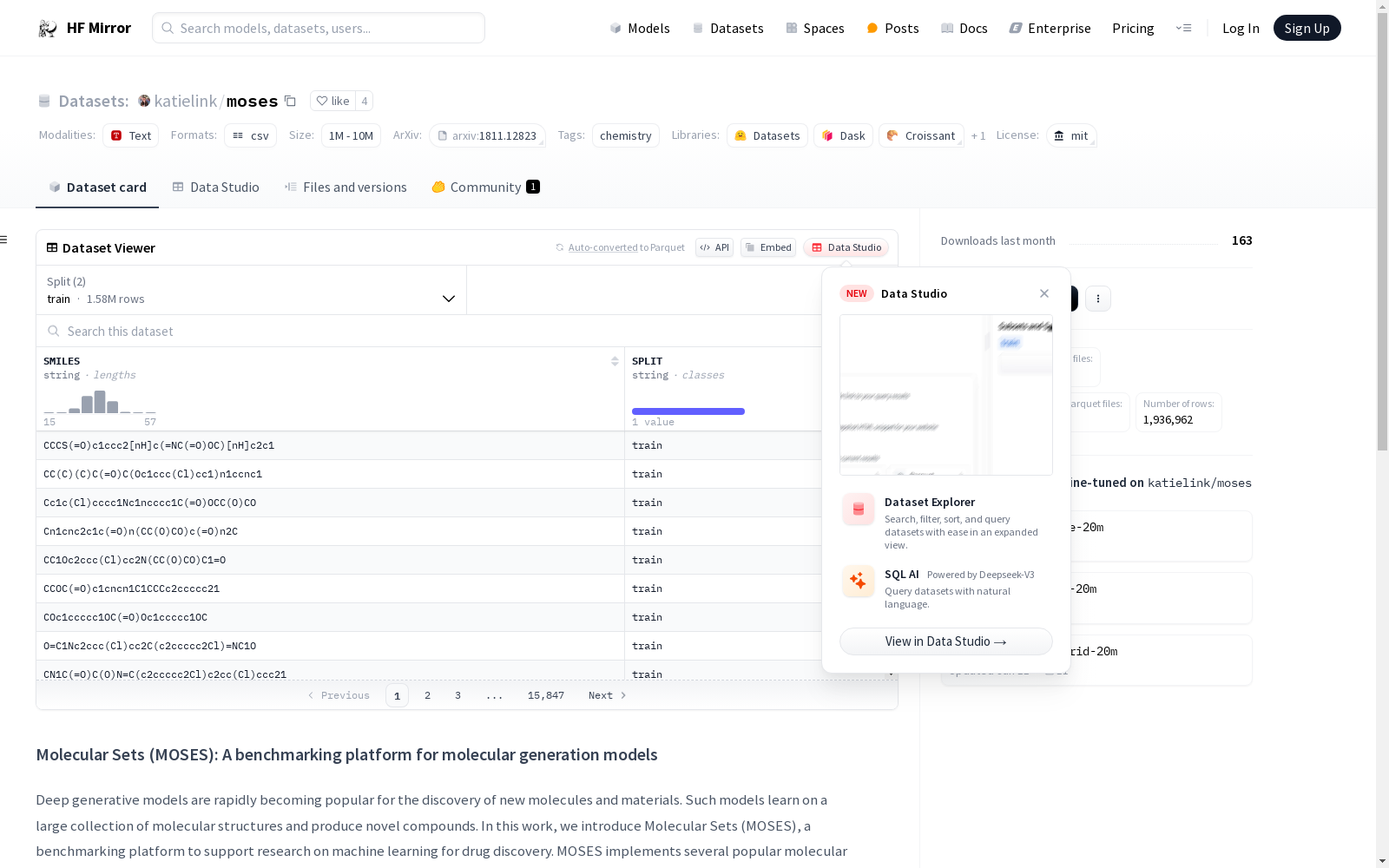Open the arxiv:1811.12823 paper tag
This screenshot has width=1389, height=868.
(x=487, y=135)
